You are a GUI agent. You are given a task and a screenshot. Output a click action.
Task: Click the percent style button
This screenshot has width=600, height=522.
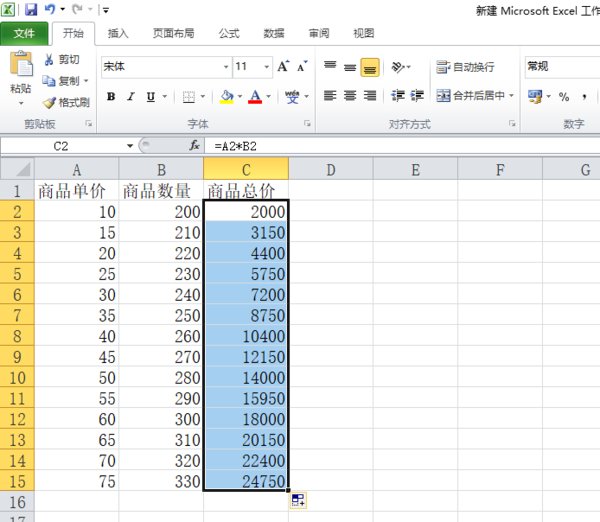coord(564,97)
